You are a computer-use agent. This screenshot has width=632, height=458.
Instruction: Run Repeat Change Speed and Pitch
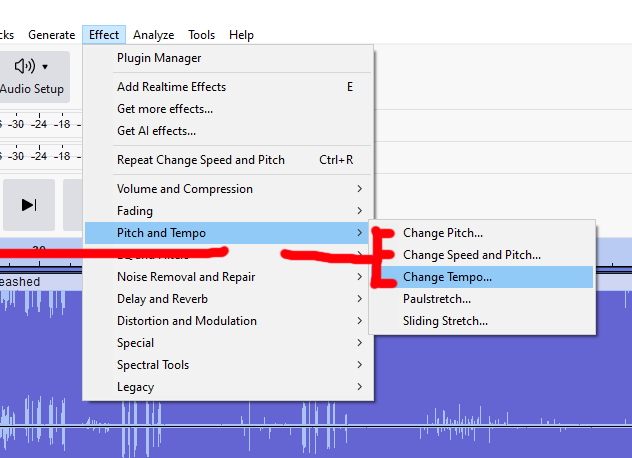tap(201, 160)
